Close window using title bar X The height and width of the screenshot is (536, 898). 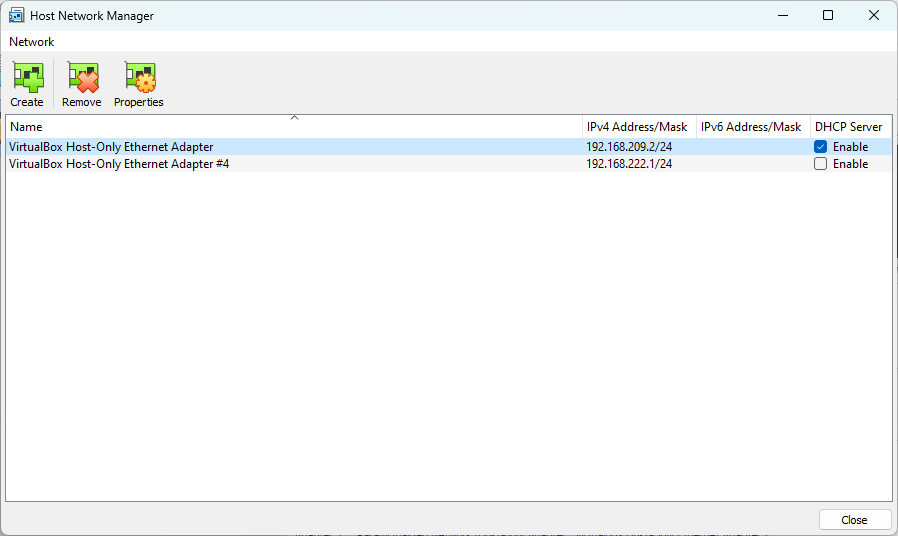point(873,15)
